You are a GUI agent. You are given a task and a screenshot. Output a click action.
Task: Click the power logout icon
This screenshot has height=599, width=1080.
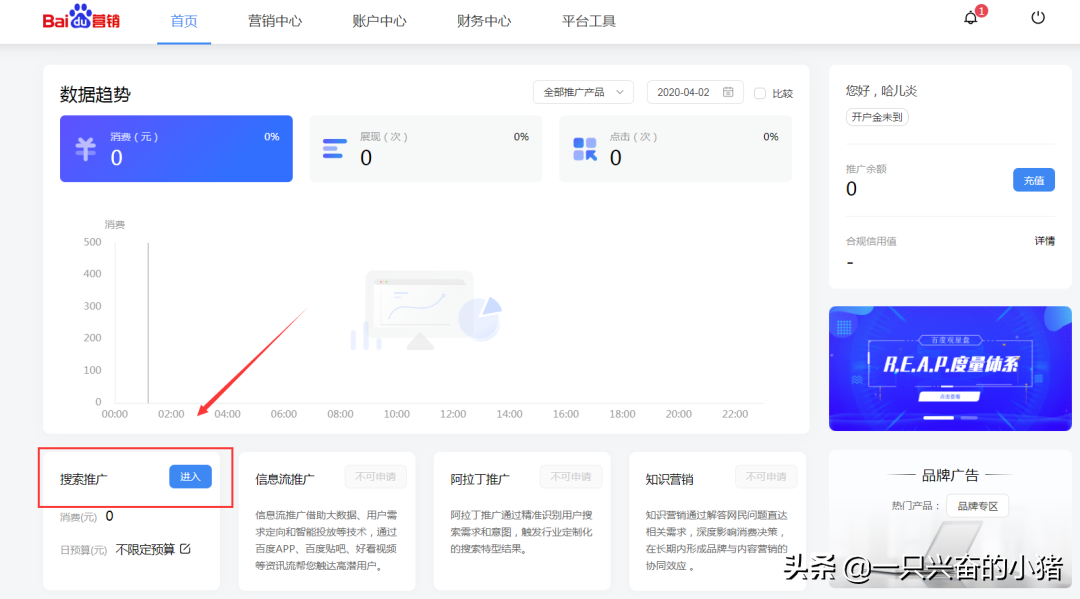[x=1038, y=18]
